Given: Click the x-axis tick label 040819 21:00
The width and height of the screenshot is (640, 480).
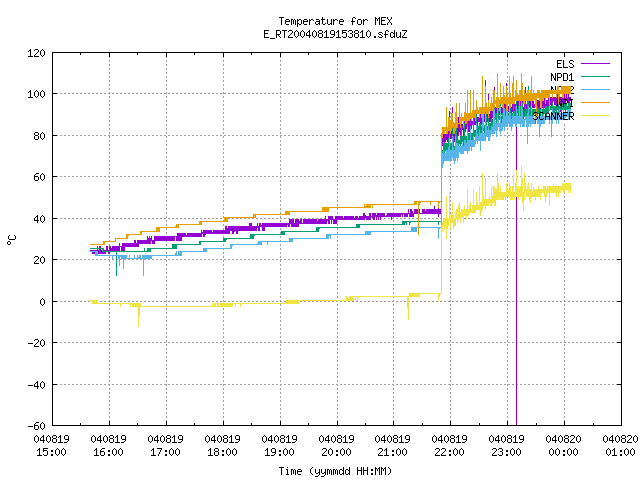Looking at the screenshot, I should pos(393,446).
